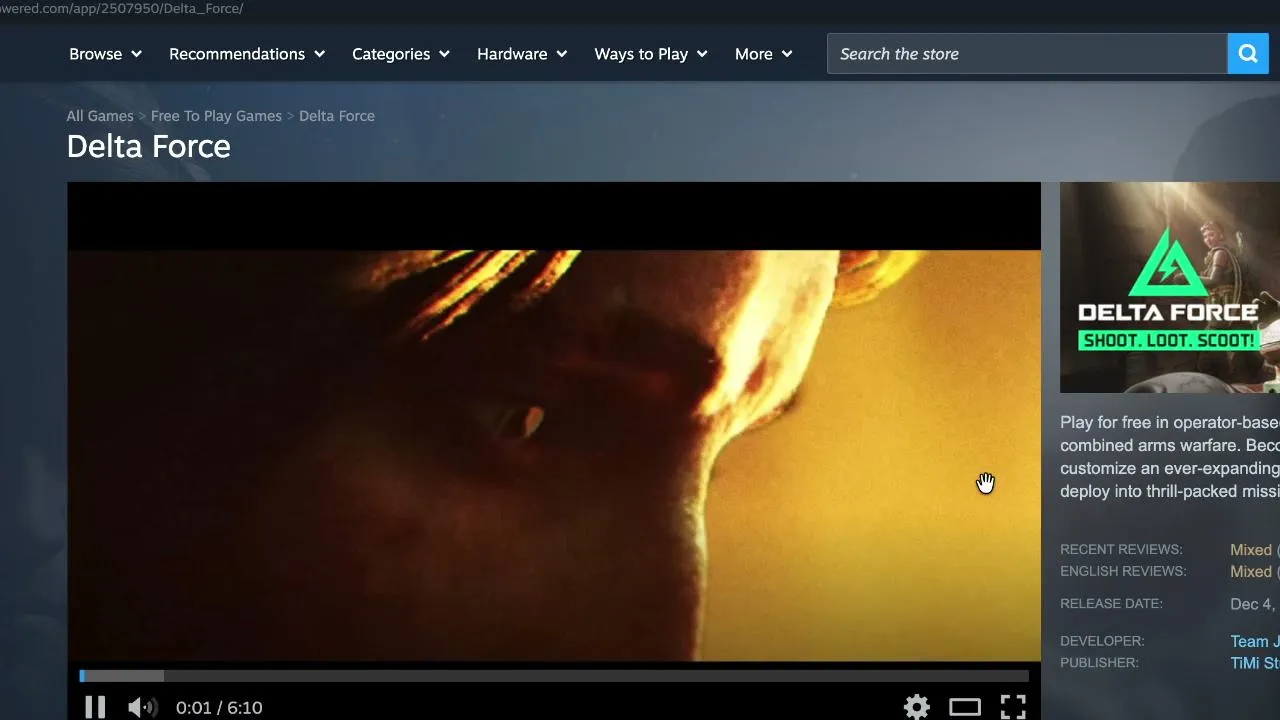Image resolution: width=1280 pixels, height=720 pixels.
Task: Click the Delta Force breadcrumb link
Action: (x=337, y=116)
